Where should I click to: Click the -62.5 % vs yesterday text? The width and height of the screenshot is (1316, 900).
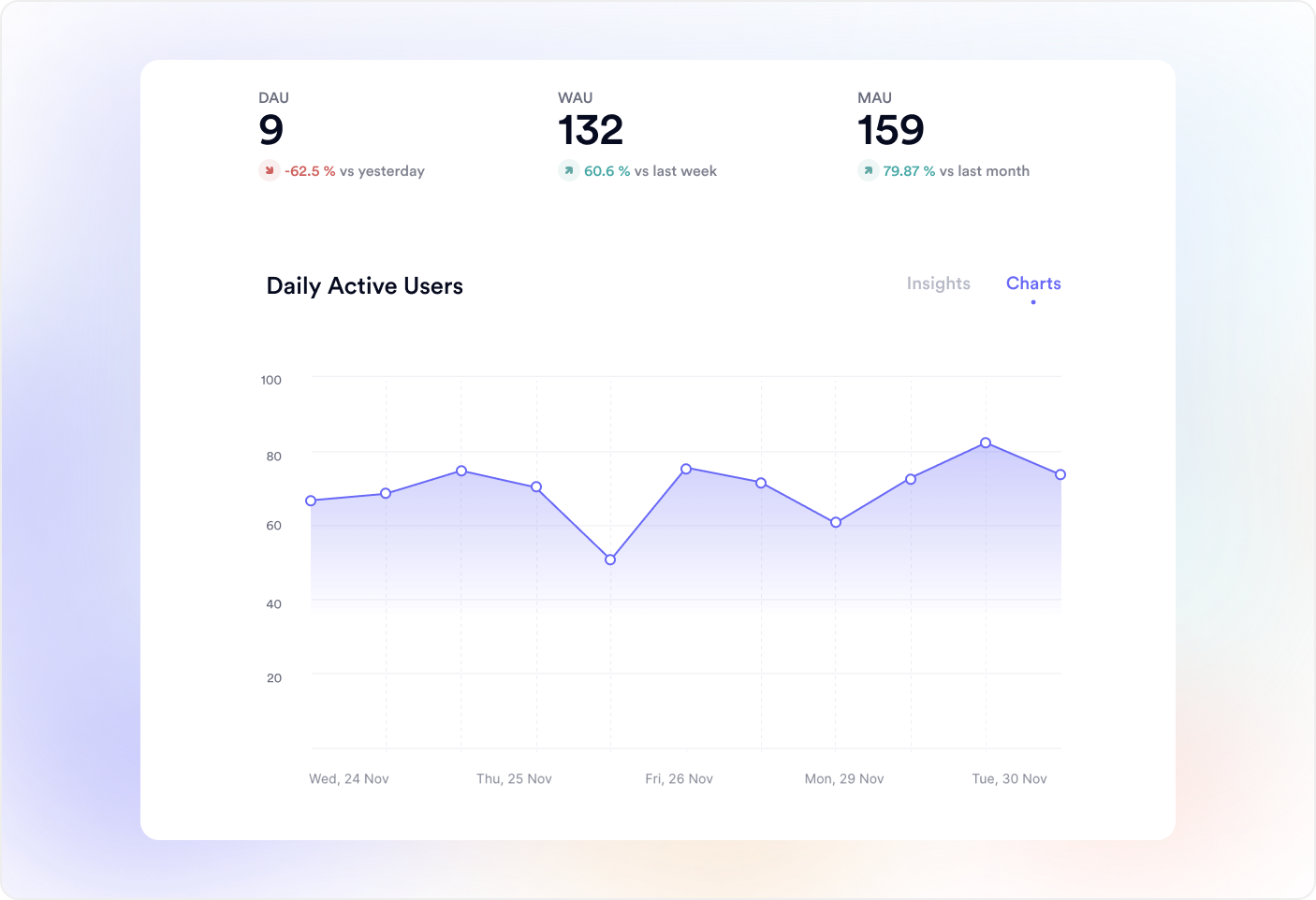coord(355,171)
